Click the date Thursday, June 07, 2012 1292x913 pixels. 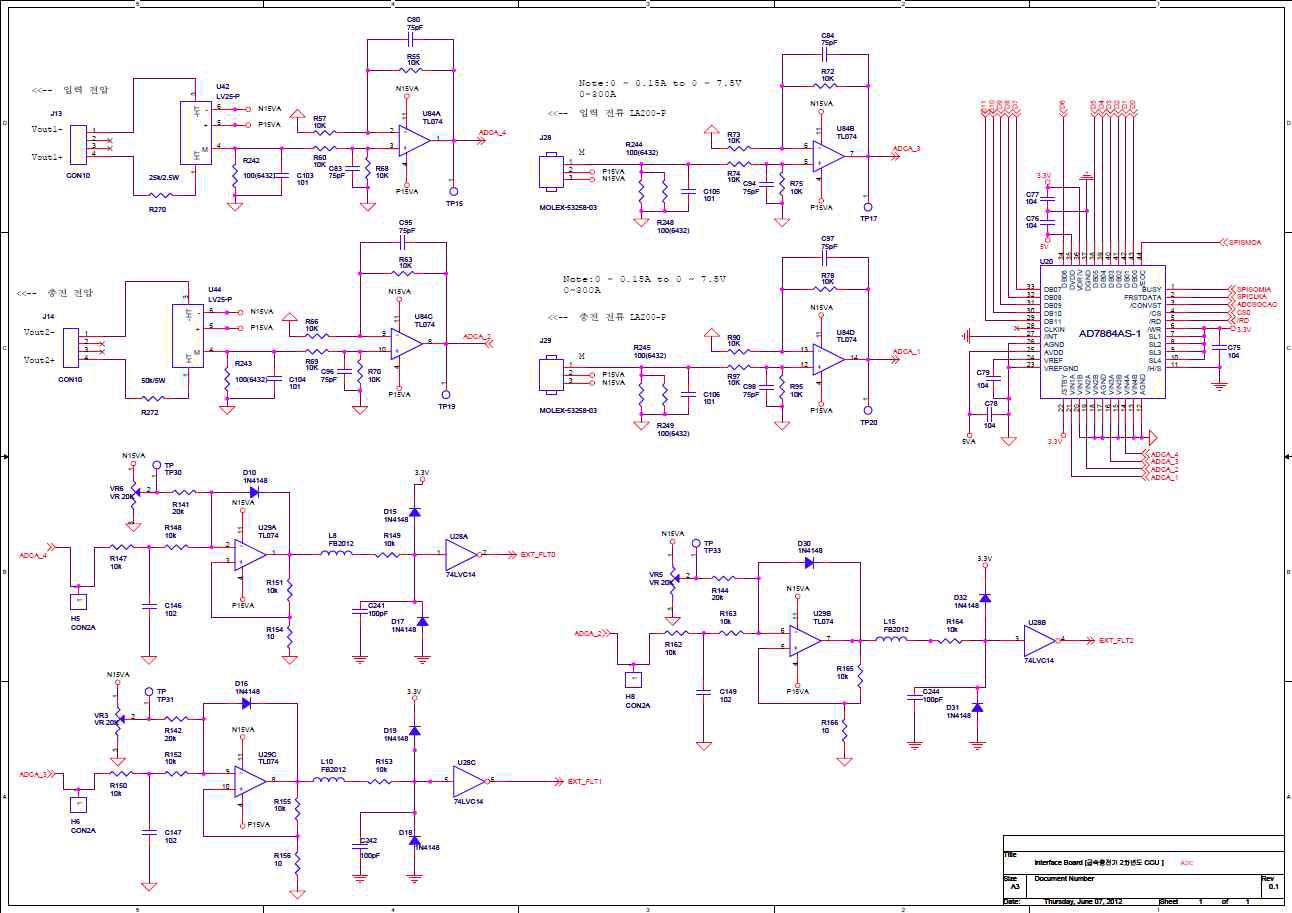coord(1084,902)
